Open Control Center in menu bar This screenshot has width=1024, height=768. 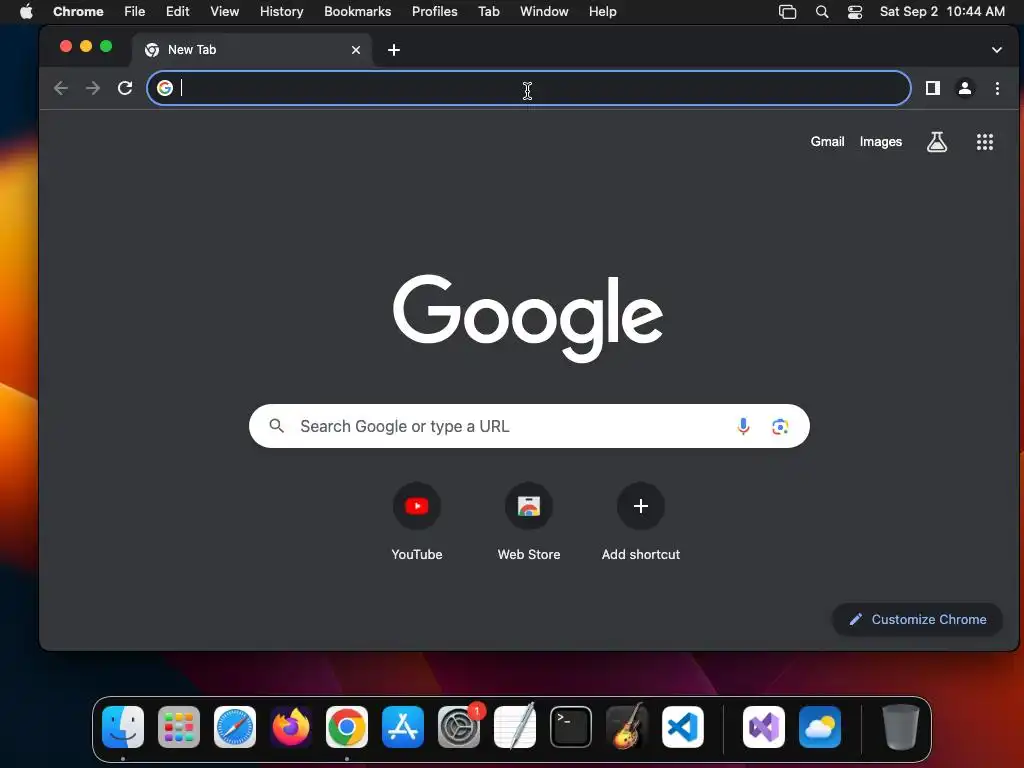coord(855,12)
